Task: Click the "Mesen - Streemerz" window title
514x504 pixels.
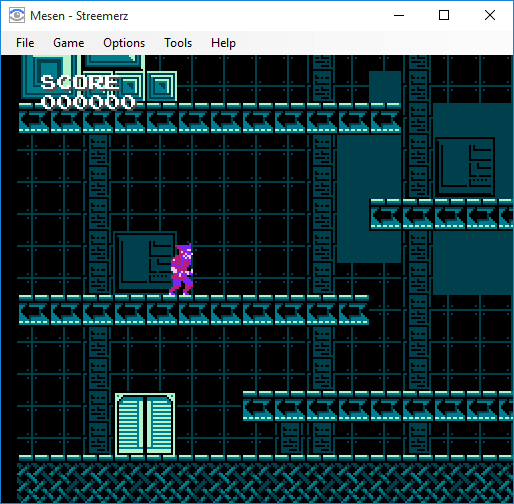Action: point(79,16)
